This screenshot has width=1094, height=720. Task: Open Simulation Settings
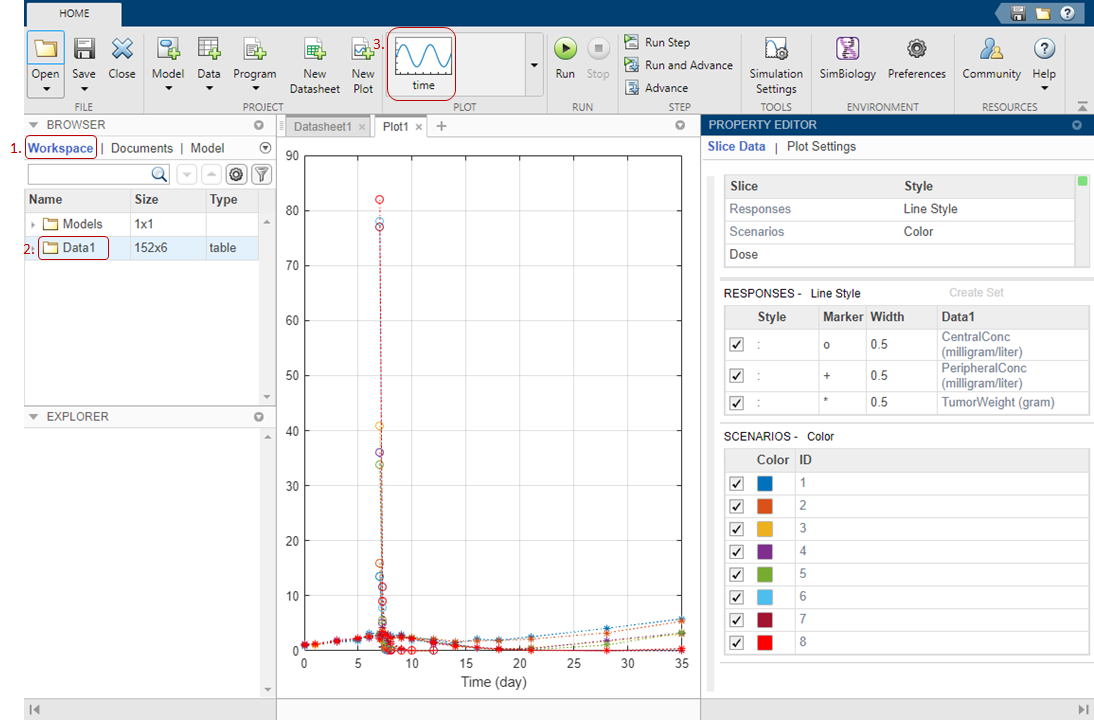coord(776,64)
